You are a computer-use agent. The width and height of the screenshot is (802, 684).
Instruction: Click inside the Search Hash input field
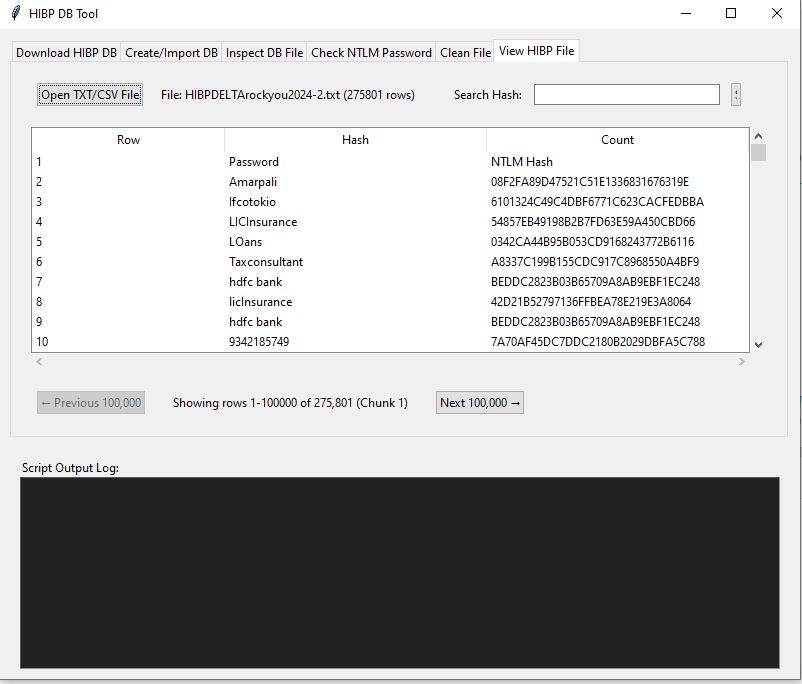coord(626,95)
